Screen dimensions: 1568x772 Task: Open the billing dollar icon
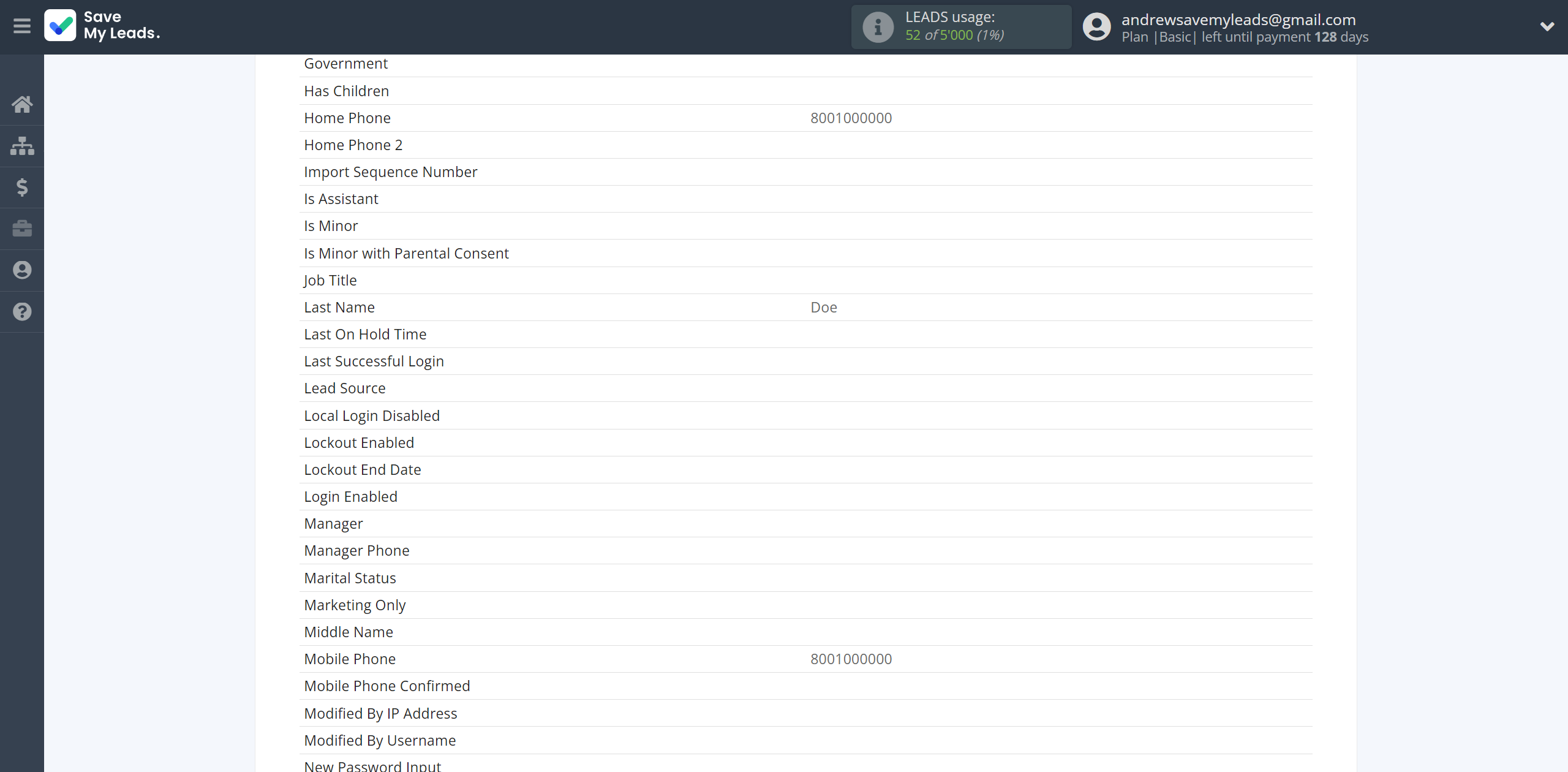tap(22, 187)
